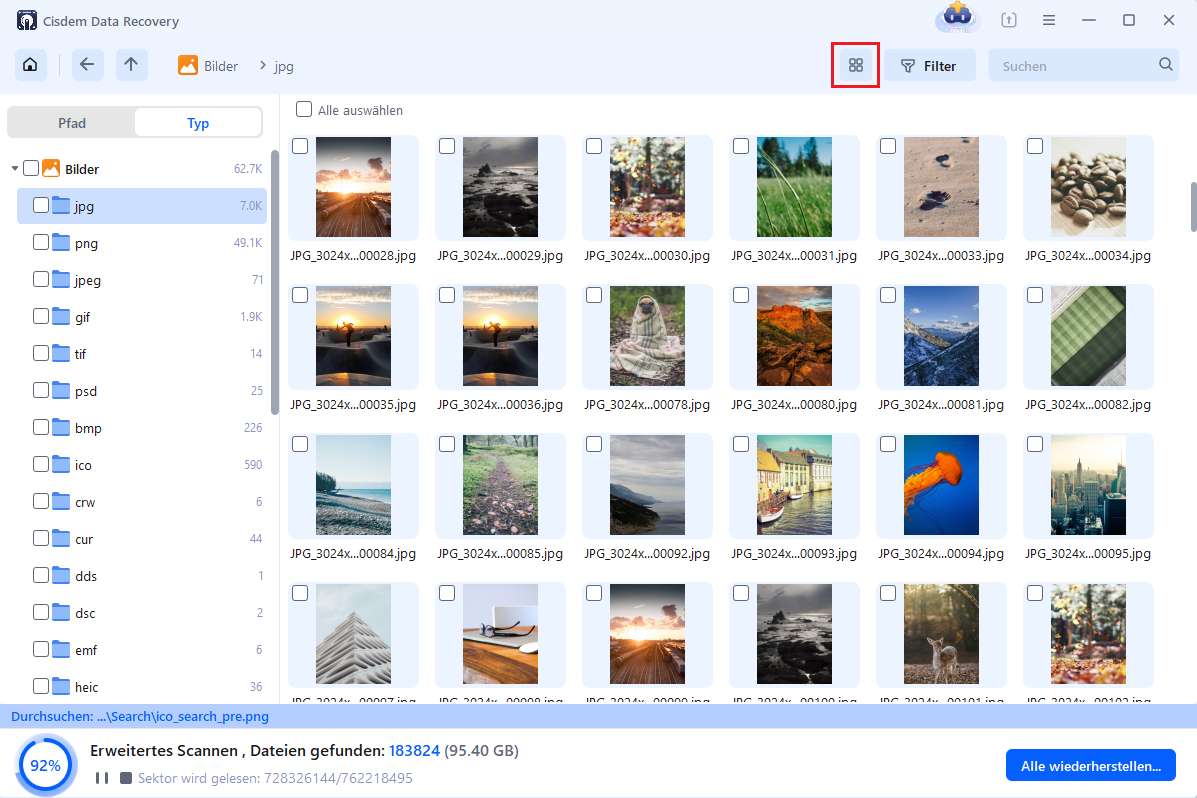Collapse the Bilder tree node
This screenshot has height=798, width=1197.
[x=15, y=169]
